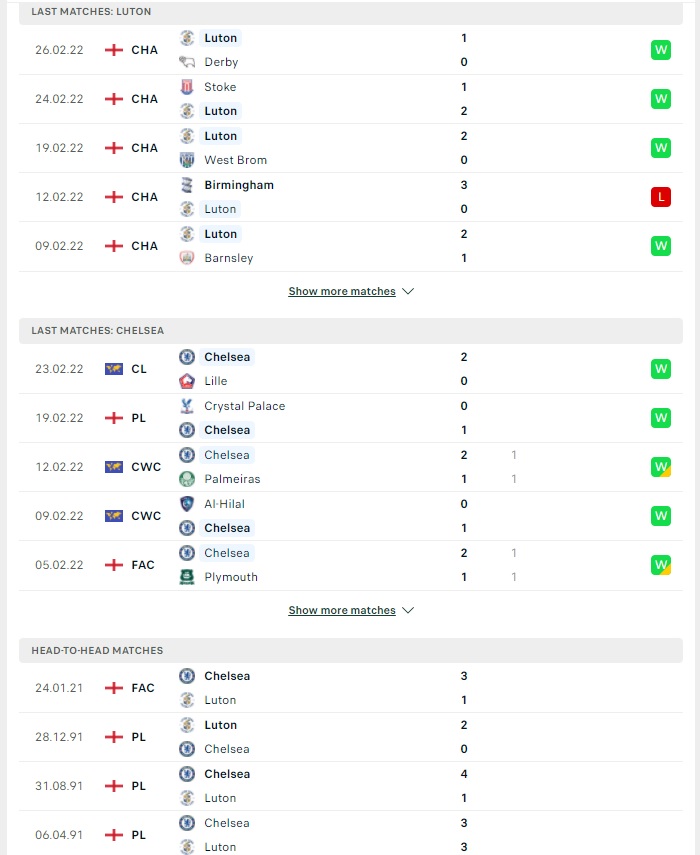
Task: Click the Stoke club crest
Action: 187,87
